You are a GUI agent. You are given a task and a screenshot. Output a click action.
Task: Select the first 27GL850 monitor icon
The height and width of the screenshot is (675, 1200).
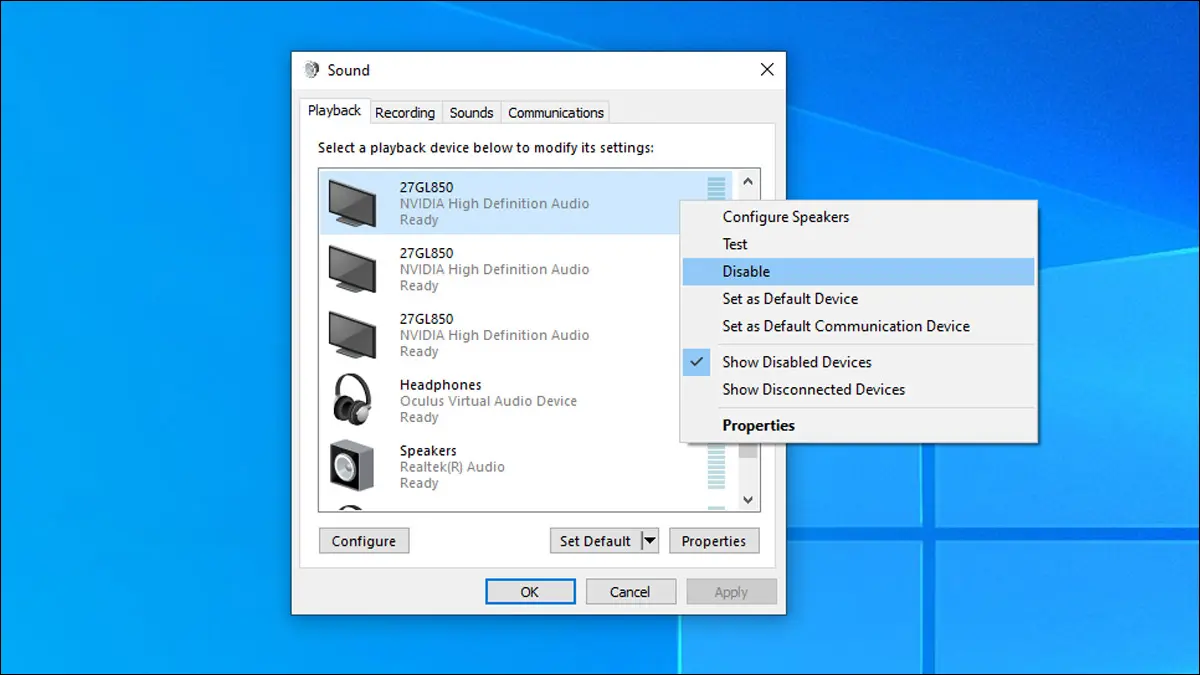pos(352,203)
